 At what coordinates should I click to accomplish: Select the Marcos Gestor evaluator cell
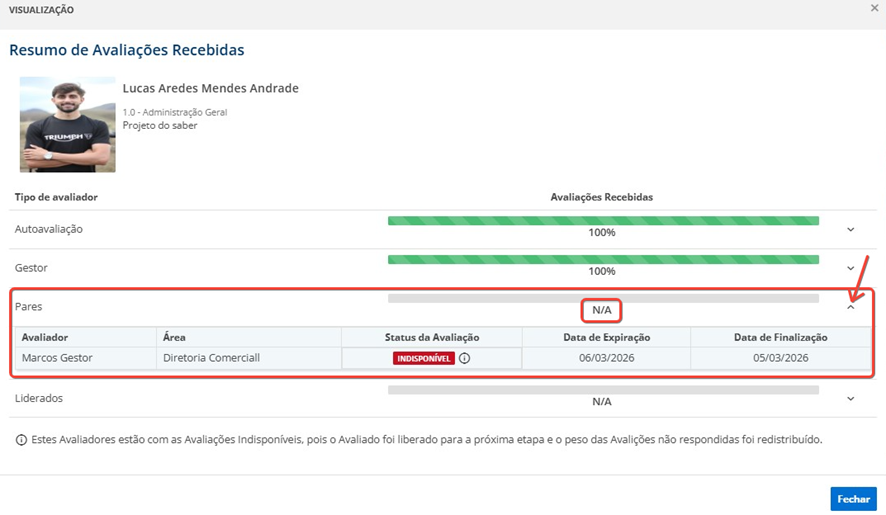(x=57, y=358)
